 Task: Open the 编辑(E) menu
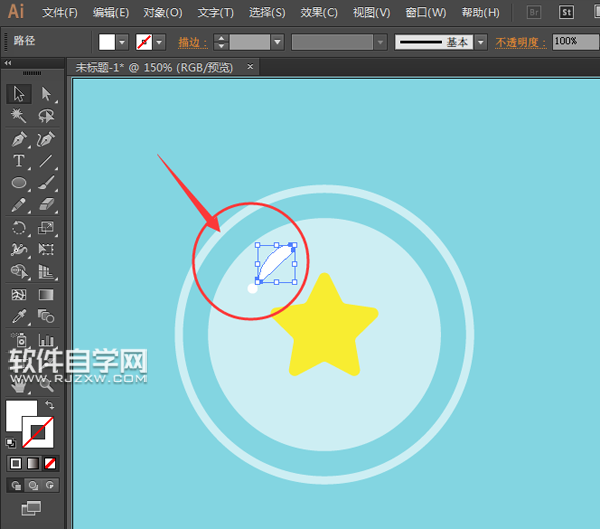(111, 13)
